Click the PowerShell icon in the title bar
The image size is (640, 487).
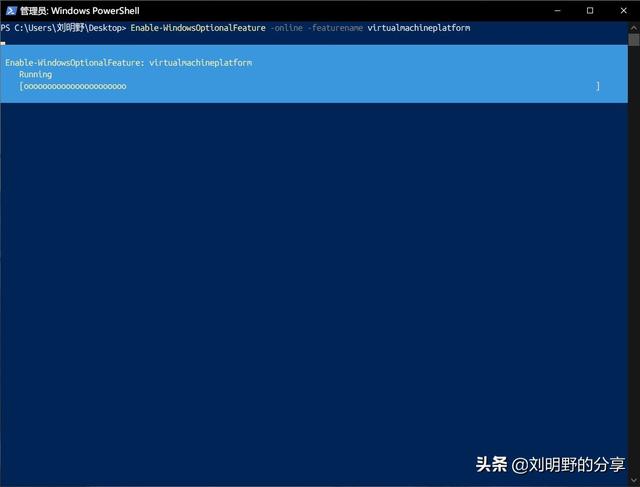[11, 11]
